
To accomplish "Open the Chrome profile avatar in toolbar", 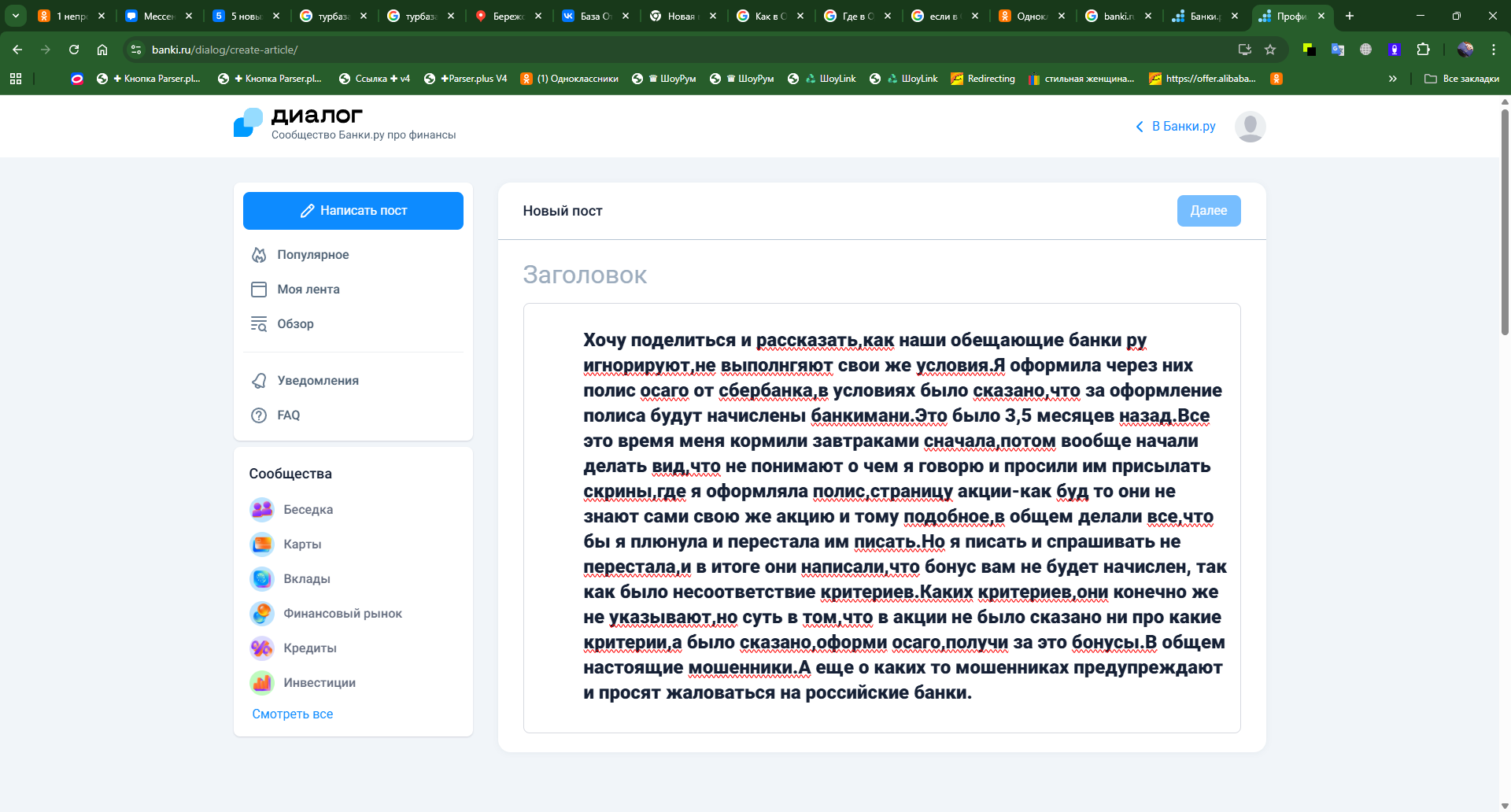I will (1465, 50).
